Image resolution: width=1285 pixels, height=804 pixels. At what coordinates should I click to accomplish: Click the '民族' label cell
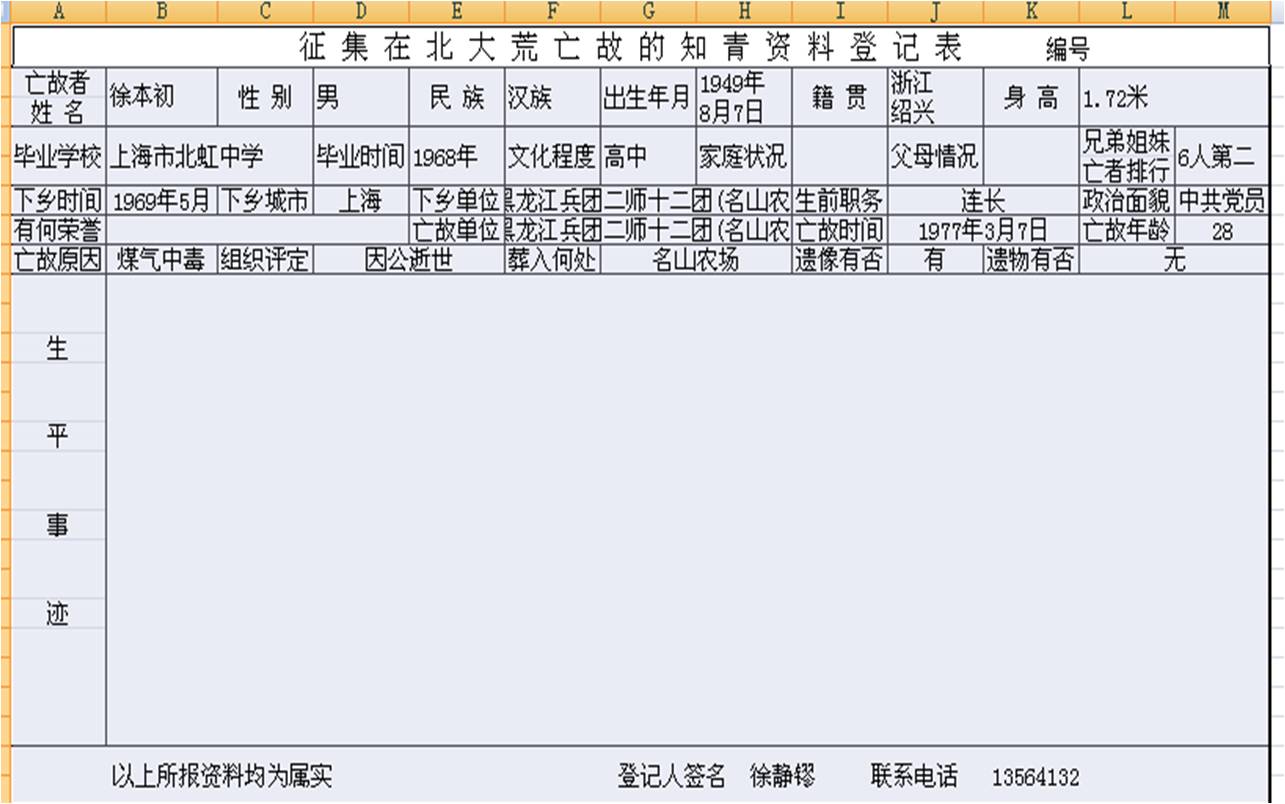point(457,97)
